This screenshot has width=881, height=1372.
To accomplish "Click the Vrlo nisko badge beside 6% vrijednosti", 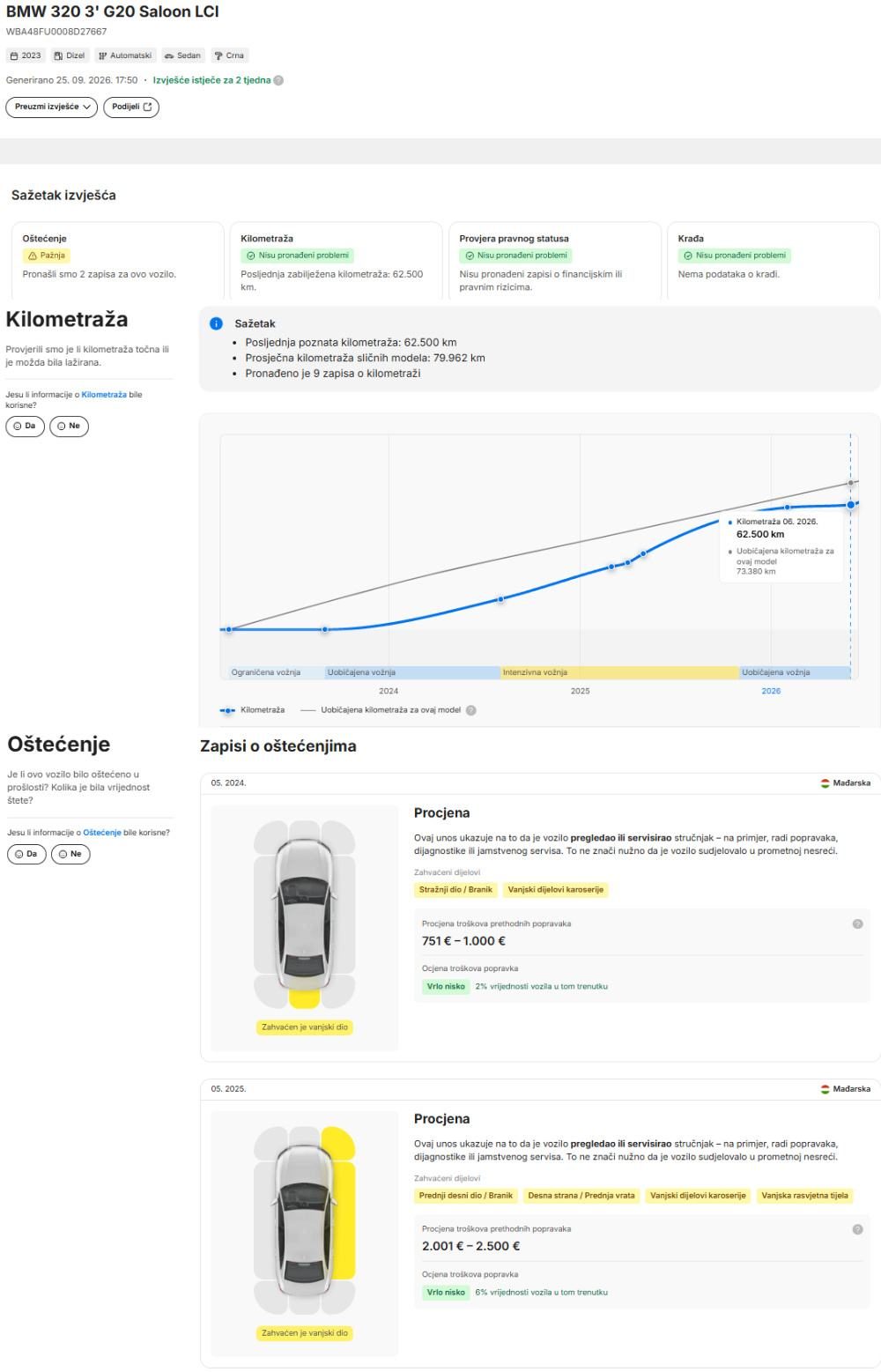I will click(446, 1293).
